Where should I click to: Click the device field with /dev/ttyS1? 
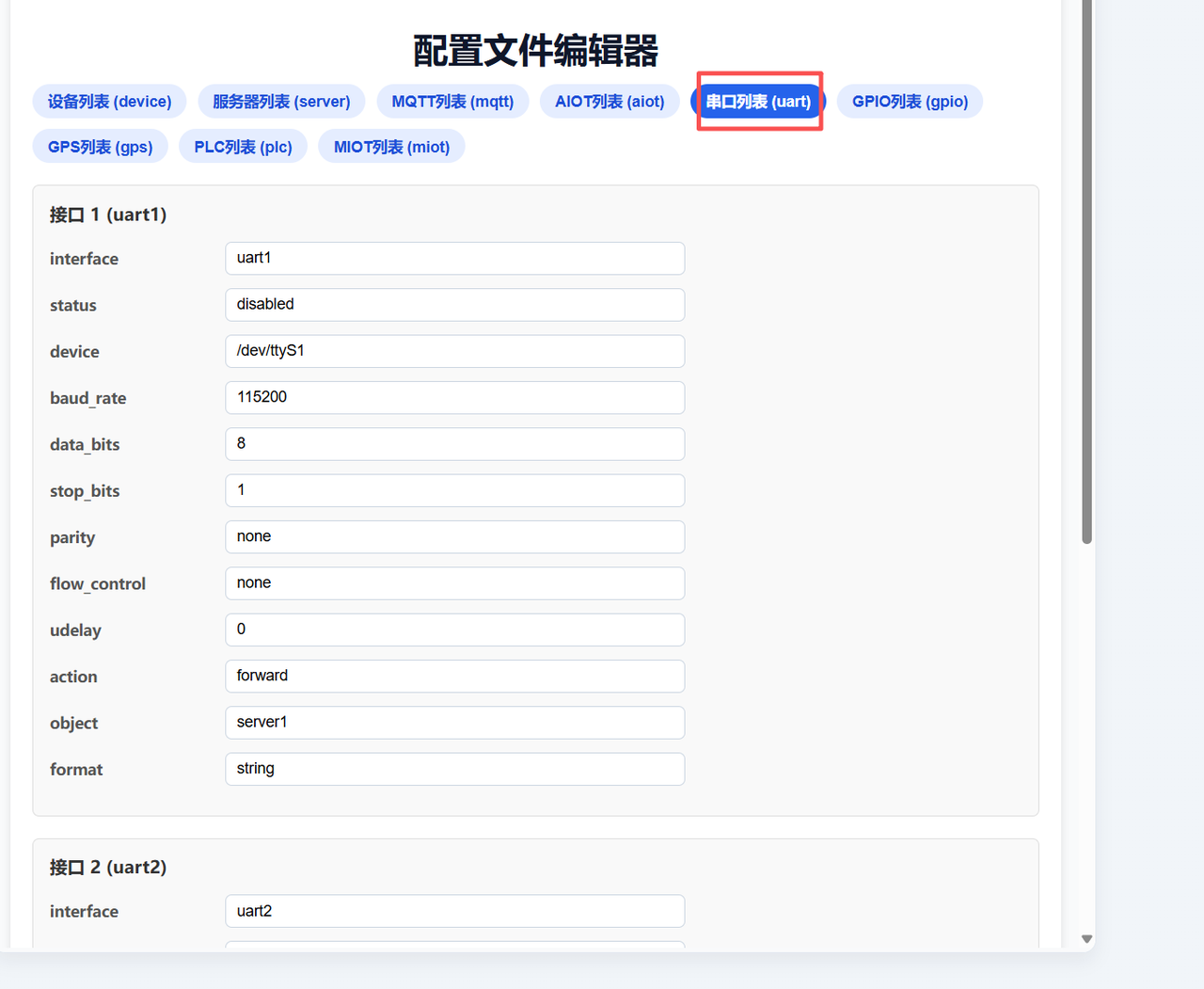tap(454, 351)
